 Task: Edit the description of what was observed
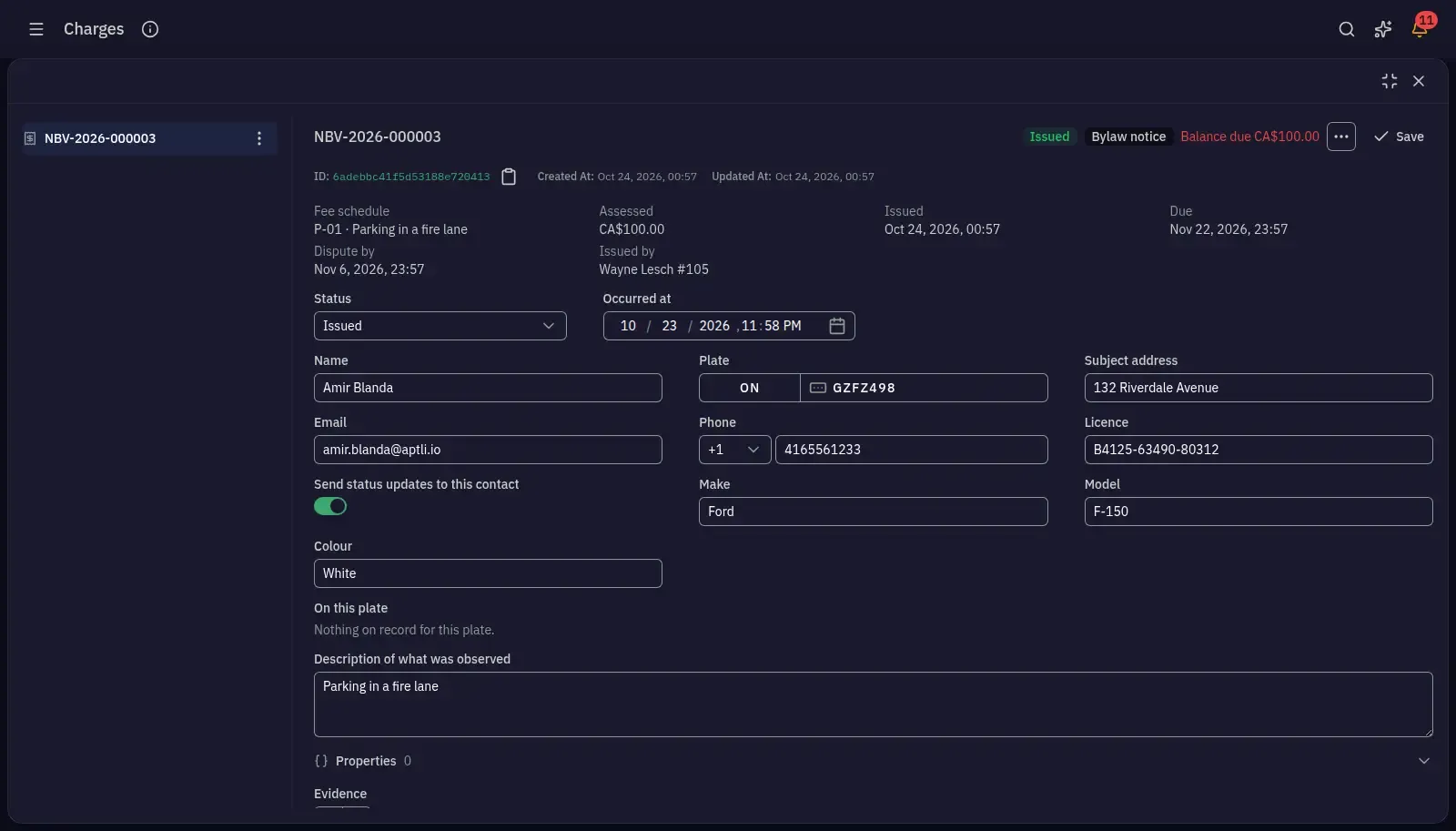click(x=874, y=704)
